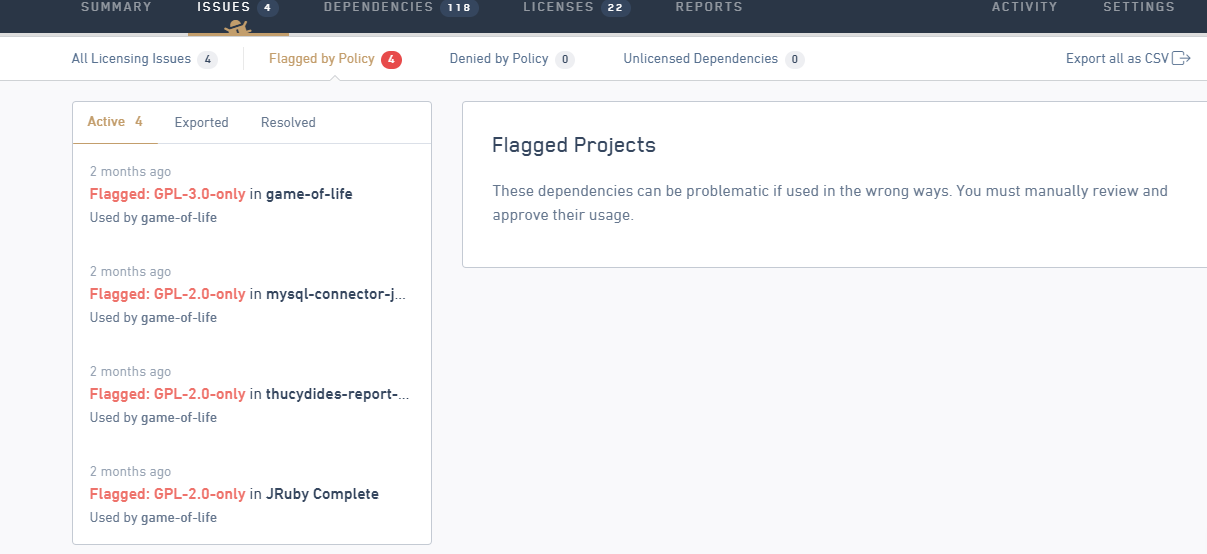Open the Activity page
This screenshot has width=1207, height=554.
coord(1025,7)
